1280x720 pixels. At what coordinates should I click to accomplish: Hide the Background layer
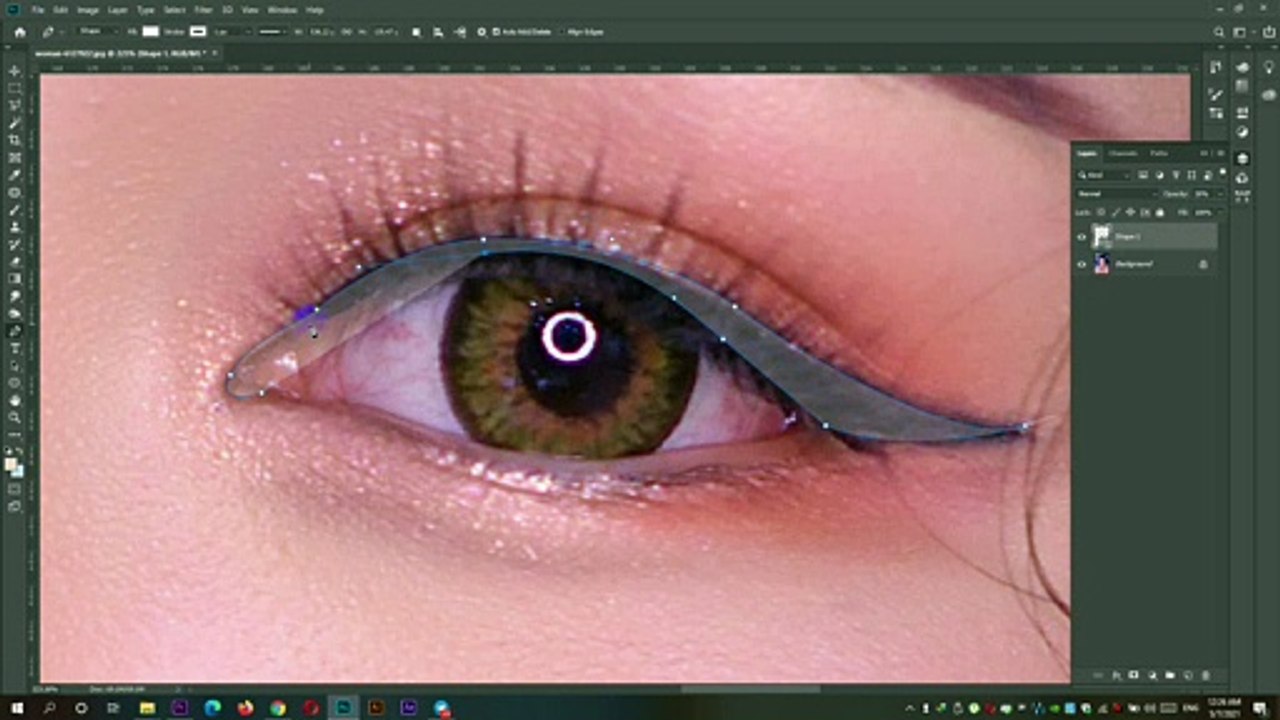pos(1081,264)
